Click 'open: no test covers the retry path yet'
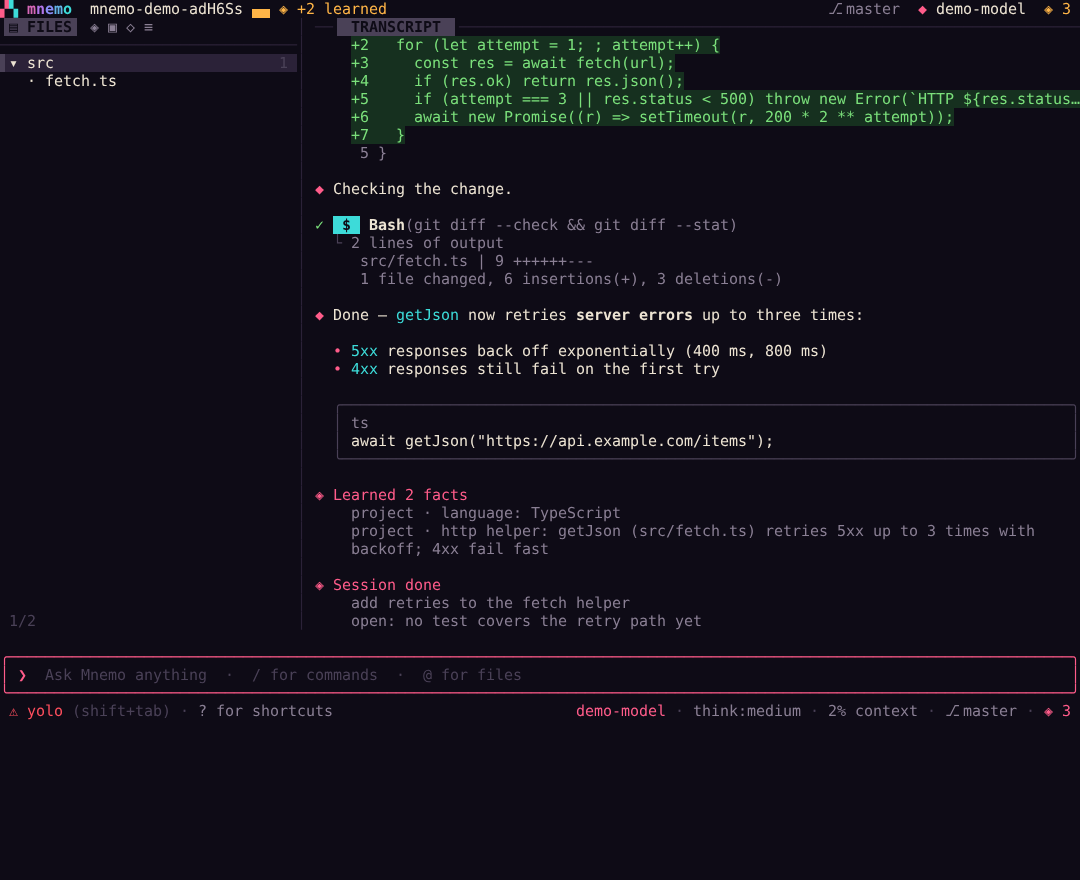The width and height of the screenshot is (1080, 880). coord(526,621)
